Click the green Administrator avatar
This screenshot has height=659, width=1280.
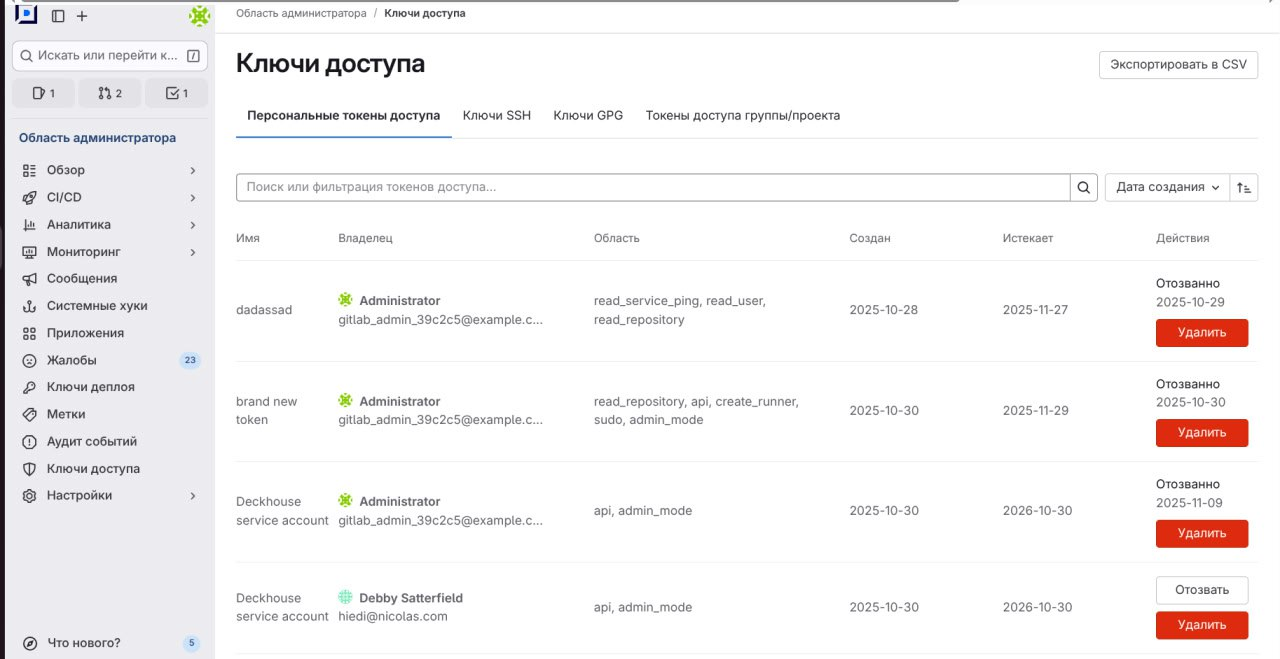(199, 16)
